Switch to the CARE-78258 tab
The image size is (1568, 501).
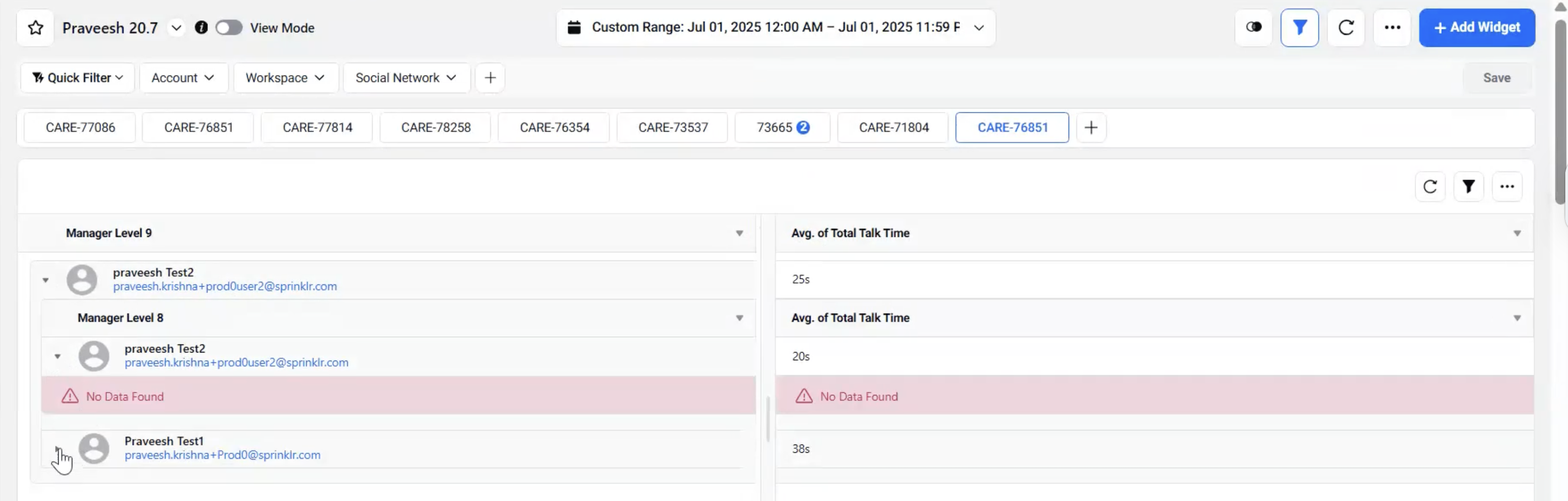click(436, 127)
